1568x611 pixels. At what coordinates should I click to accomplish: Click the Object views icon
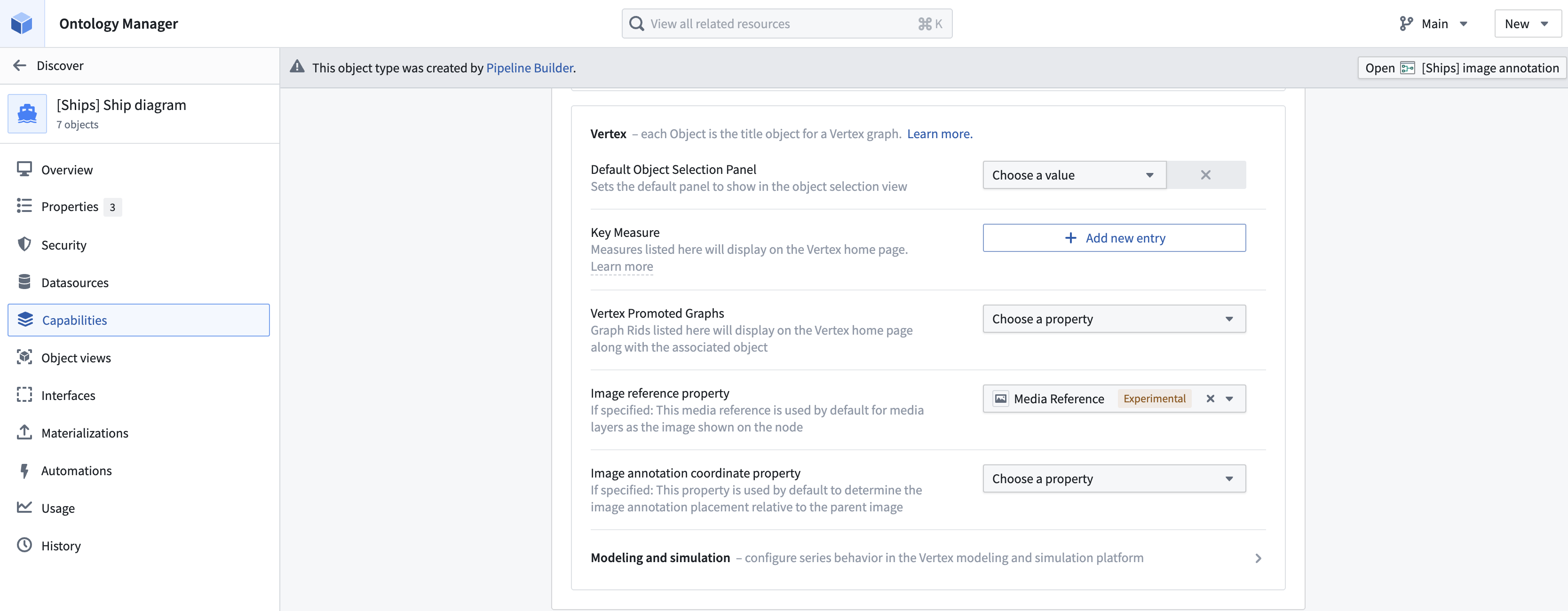(x=24, y=357)
